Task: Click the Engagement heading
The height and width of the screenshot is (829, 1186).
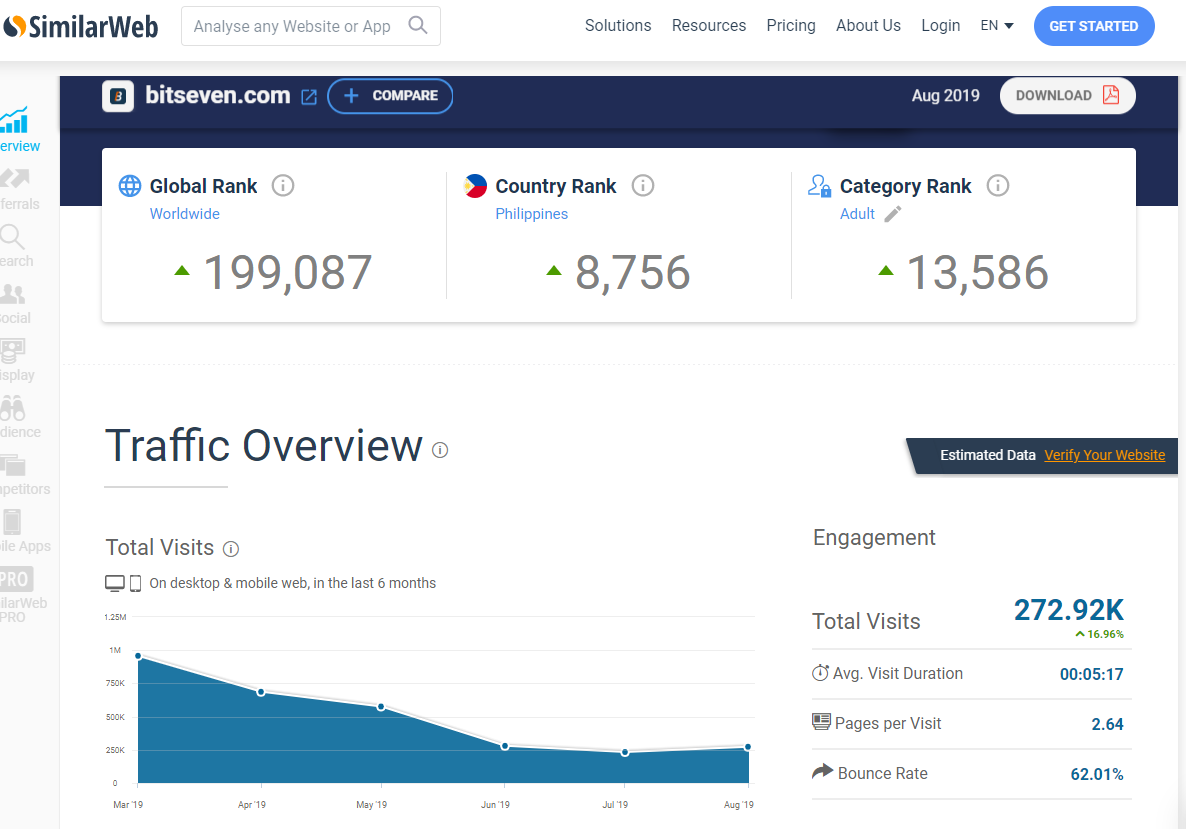Action: pyautogui.click(x=874, y=537)
